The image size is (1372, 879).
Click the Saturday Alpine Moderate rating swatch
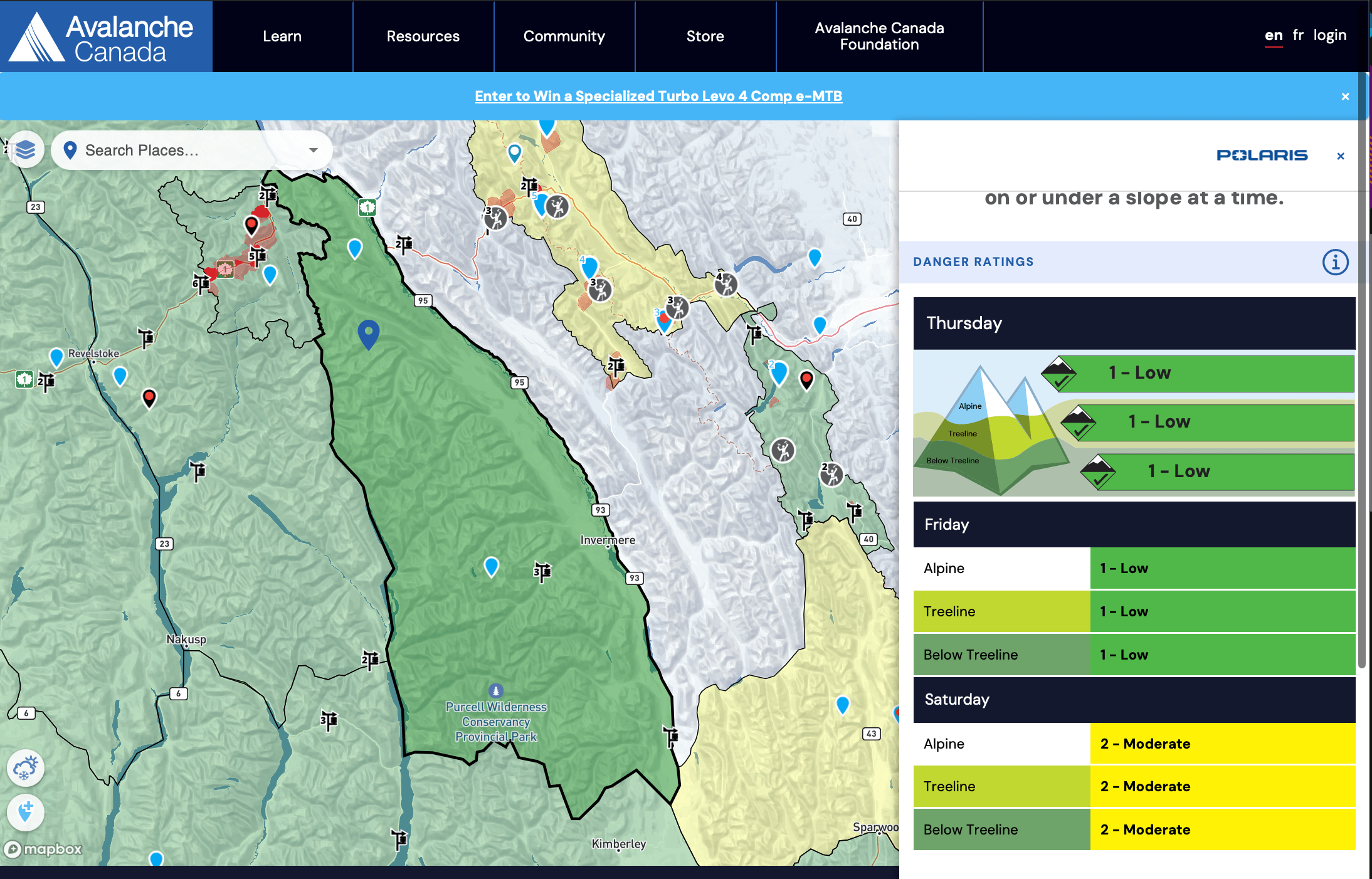click(x=1222, y=744)
